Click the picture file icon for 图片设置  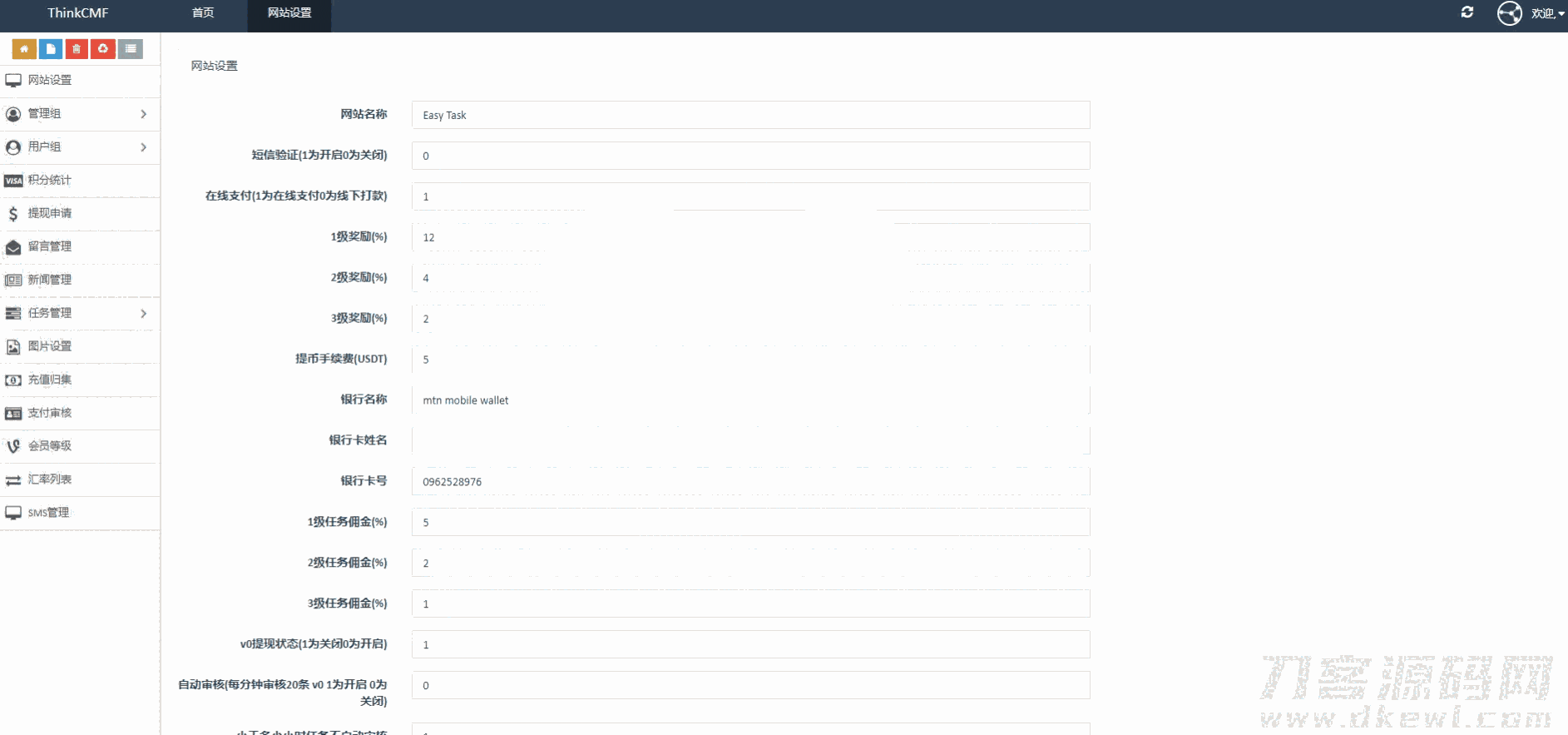click(13, 347)
